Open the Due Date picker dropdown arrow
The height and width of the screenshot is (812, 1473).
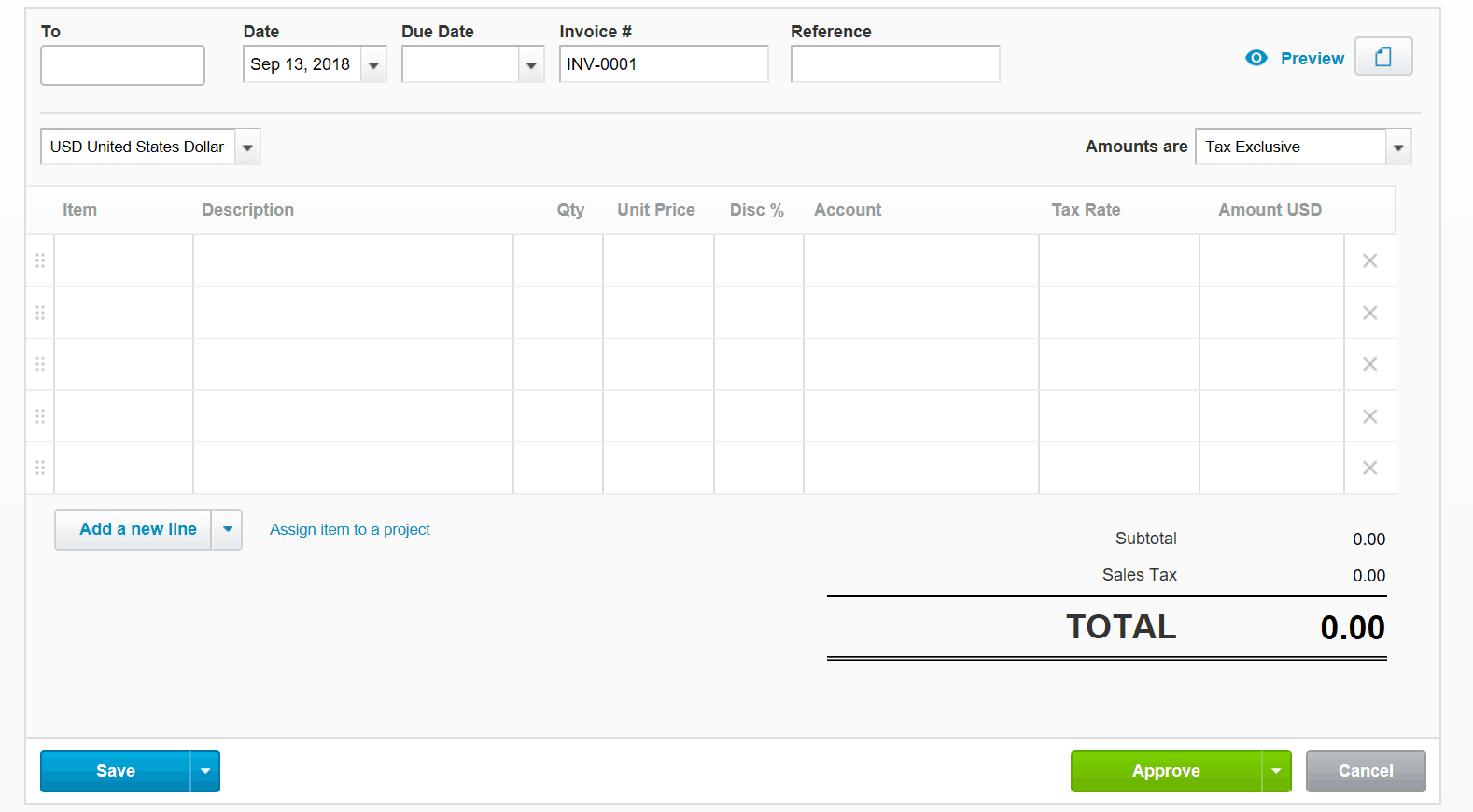pyautogui.click(x=531, y=64)
